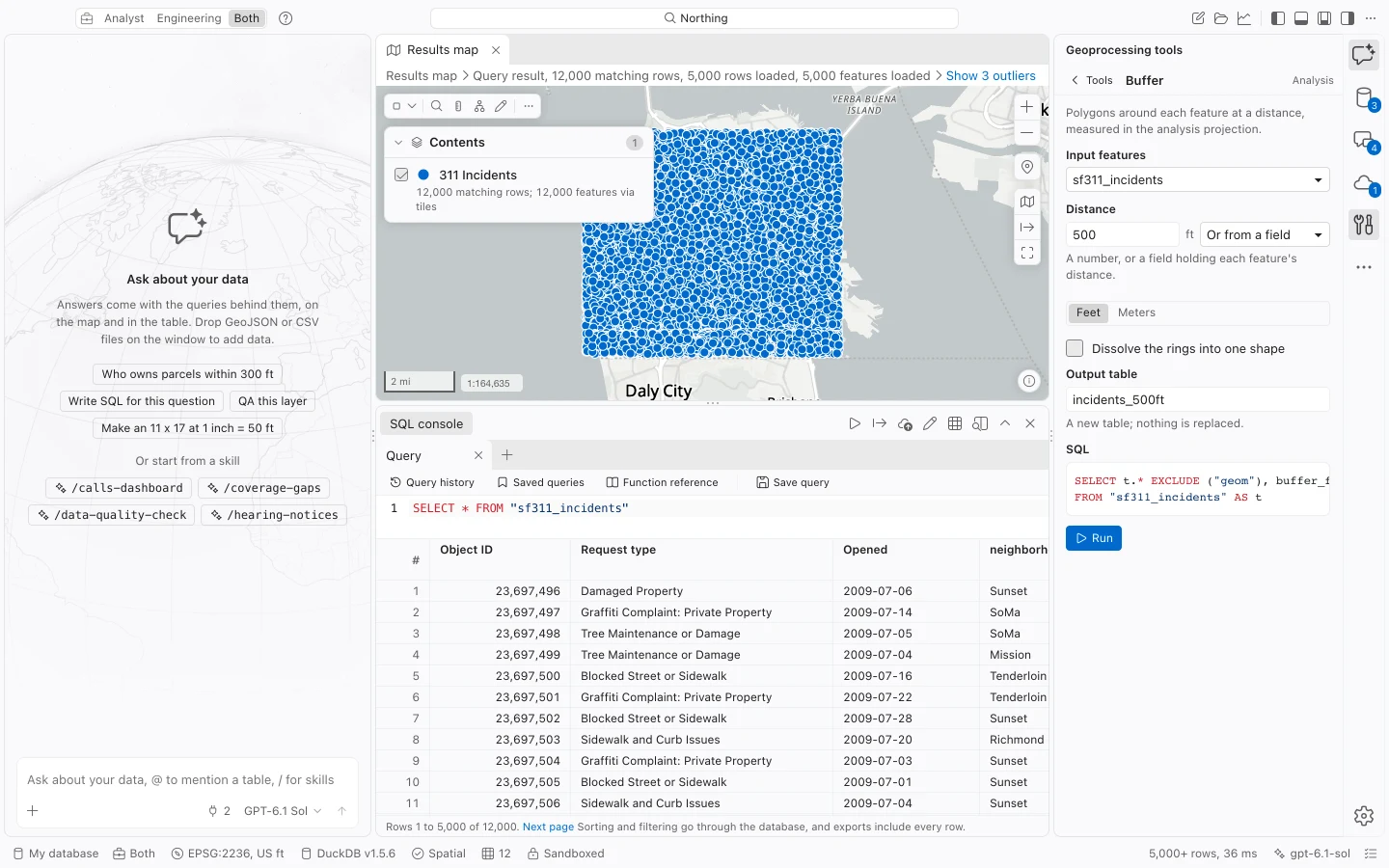Toggle the left sidebar panel layout icon

coord(1278,18)
